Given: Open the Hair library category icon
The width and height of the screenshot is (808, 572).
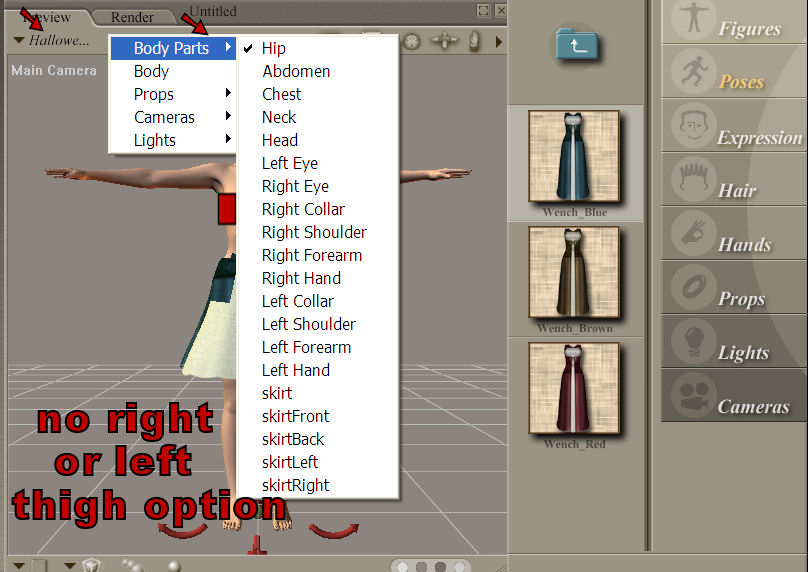Looking at the screenshot, I should click(694, 179).
